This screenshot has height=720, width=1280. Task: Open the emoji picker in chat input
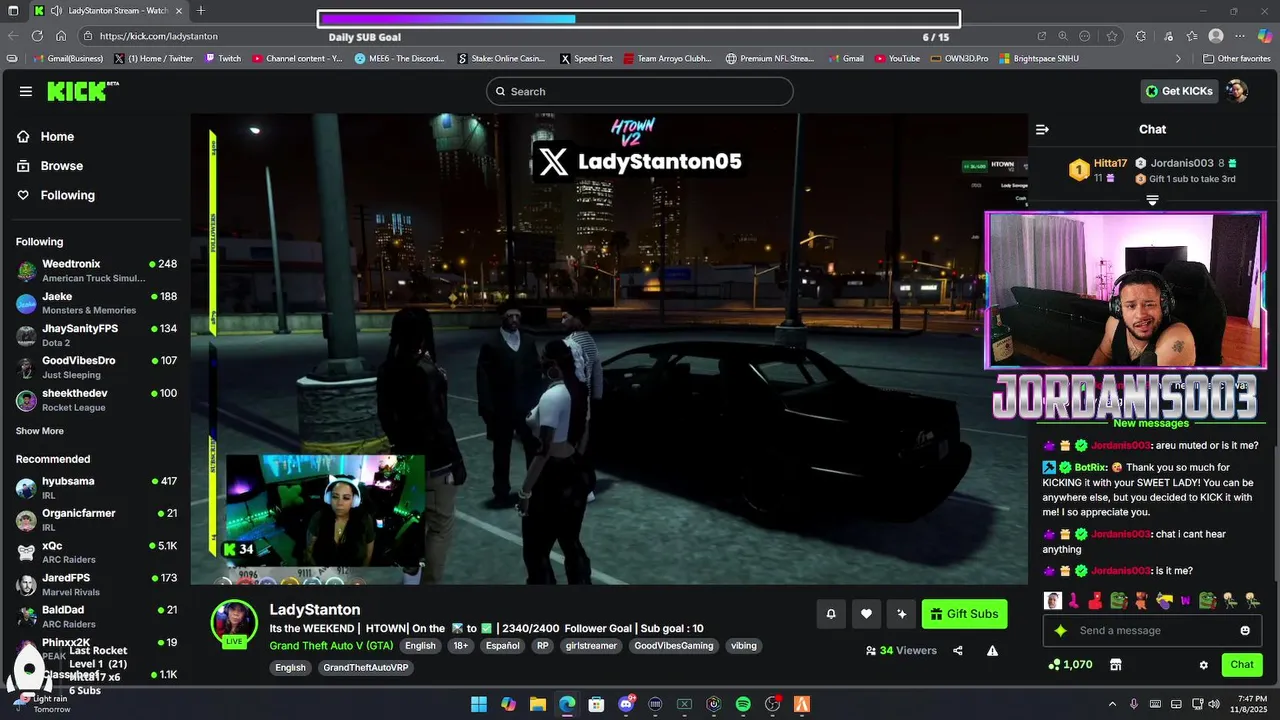1245,631
